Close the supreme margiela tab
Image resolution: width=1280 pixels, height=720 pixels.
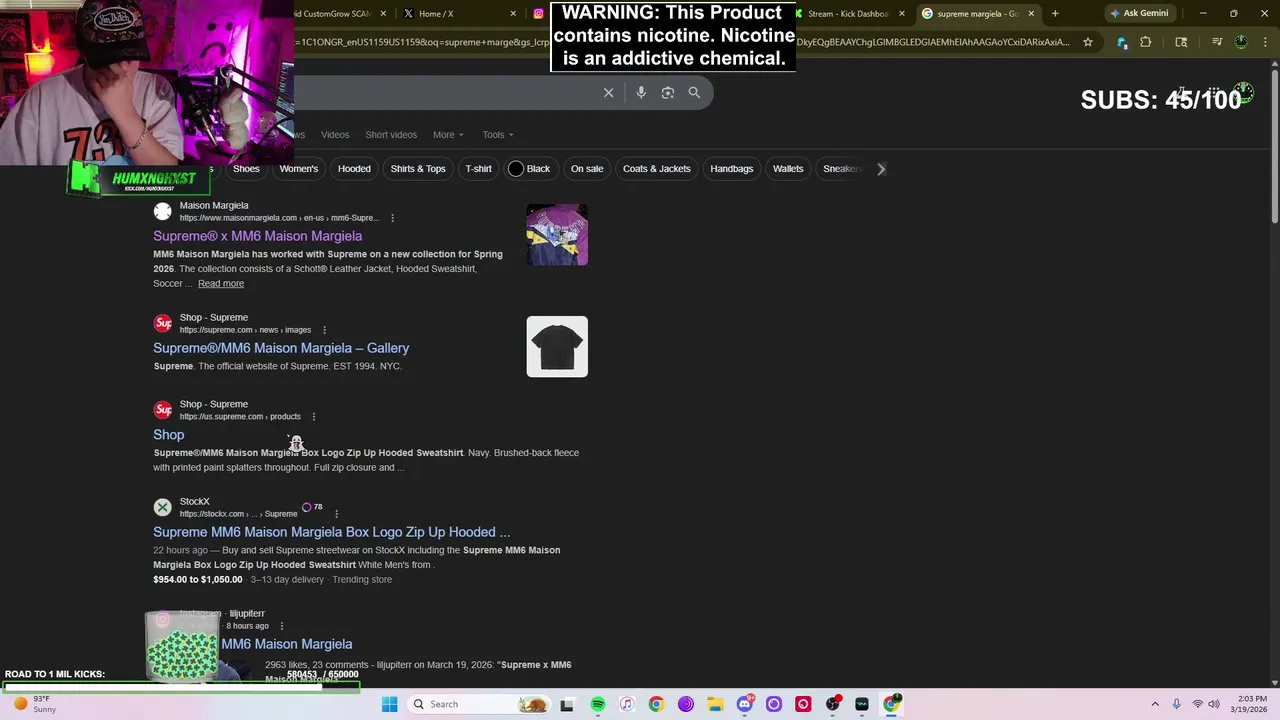click(1031, 14)
